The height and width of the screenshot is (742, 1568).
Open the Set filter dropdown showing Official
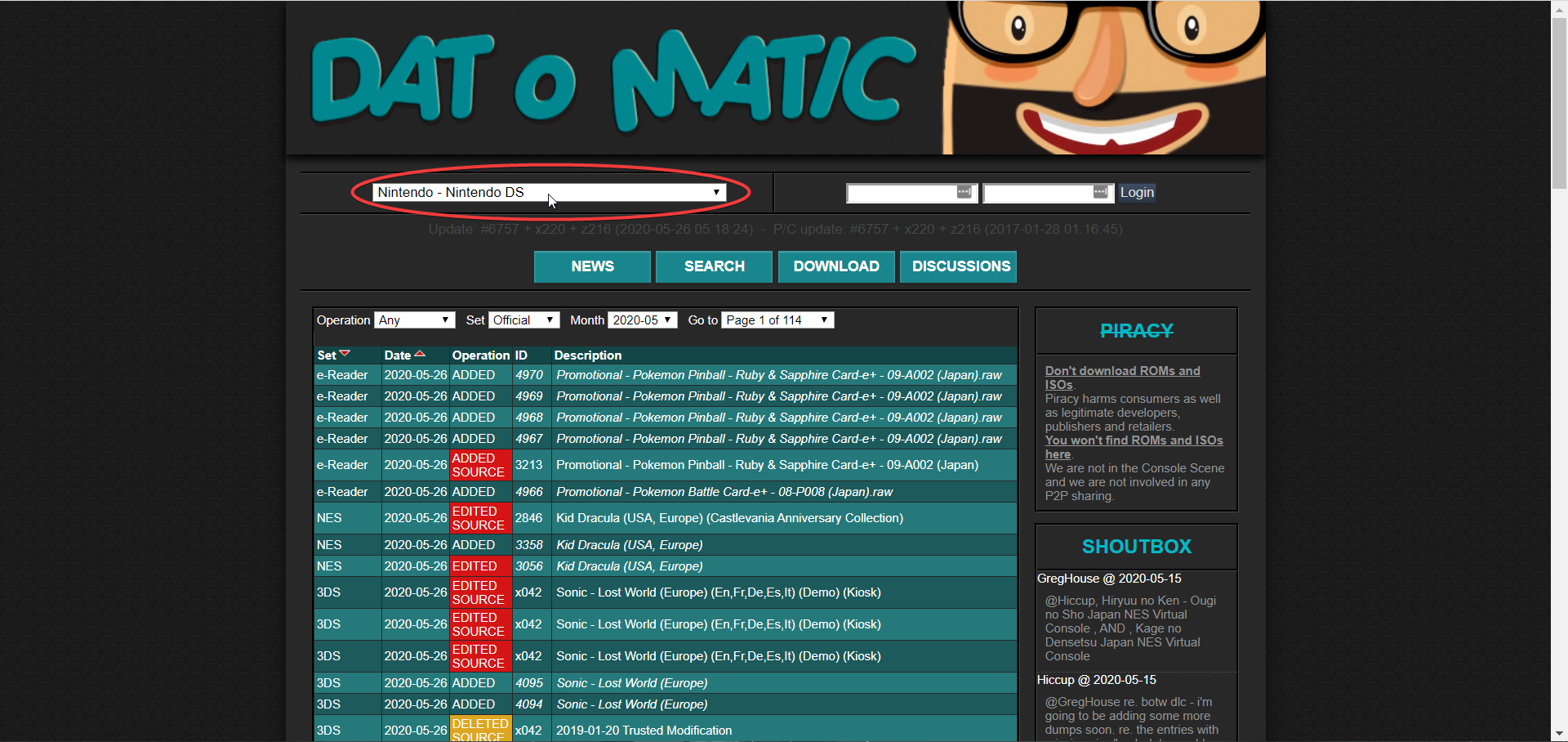(x=523, y=320)
